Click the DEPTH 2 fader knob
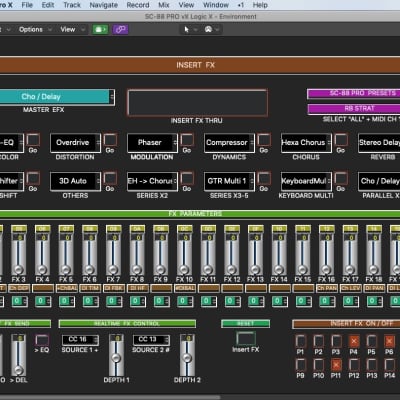400x400 pixels. click(x=187, y=358)
